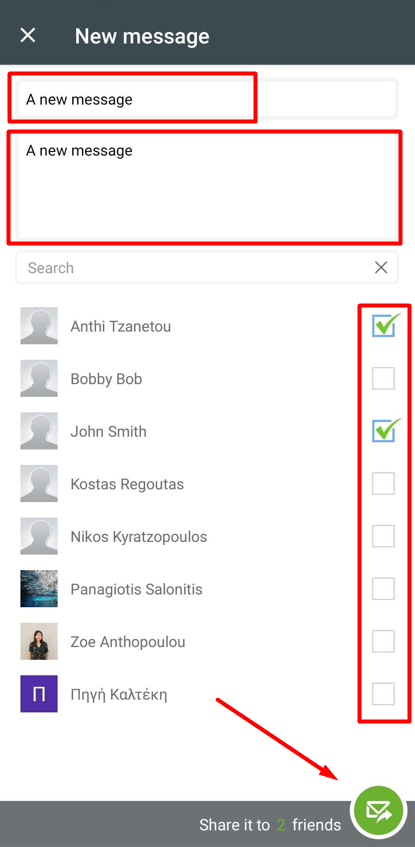
Task: Select Kostas Regoutas checkbox
Action: [383, 483]
